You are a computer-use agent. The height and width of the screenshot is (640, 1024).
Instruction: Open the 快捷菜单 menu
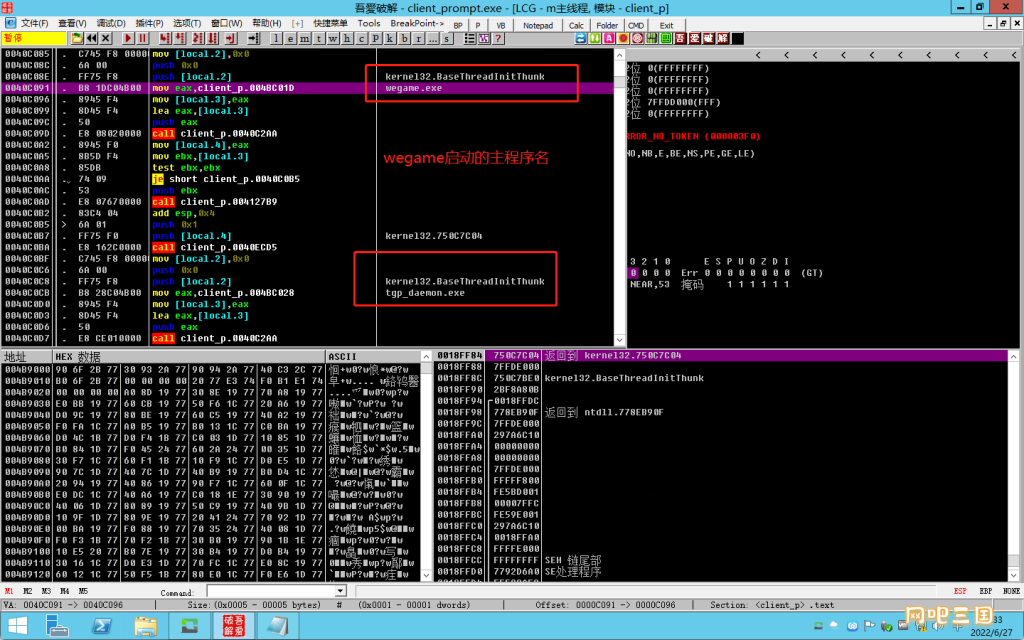coord(330,24)
